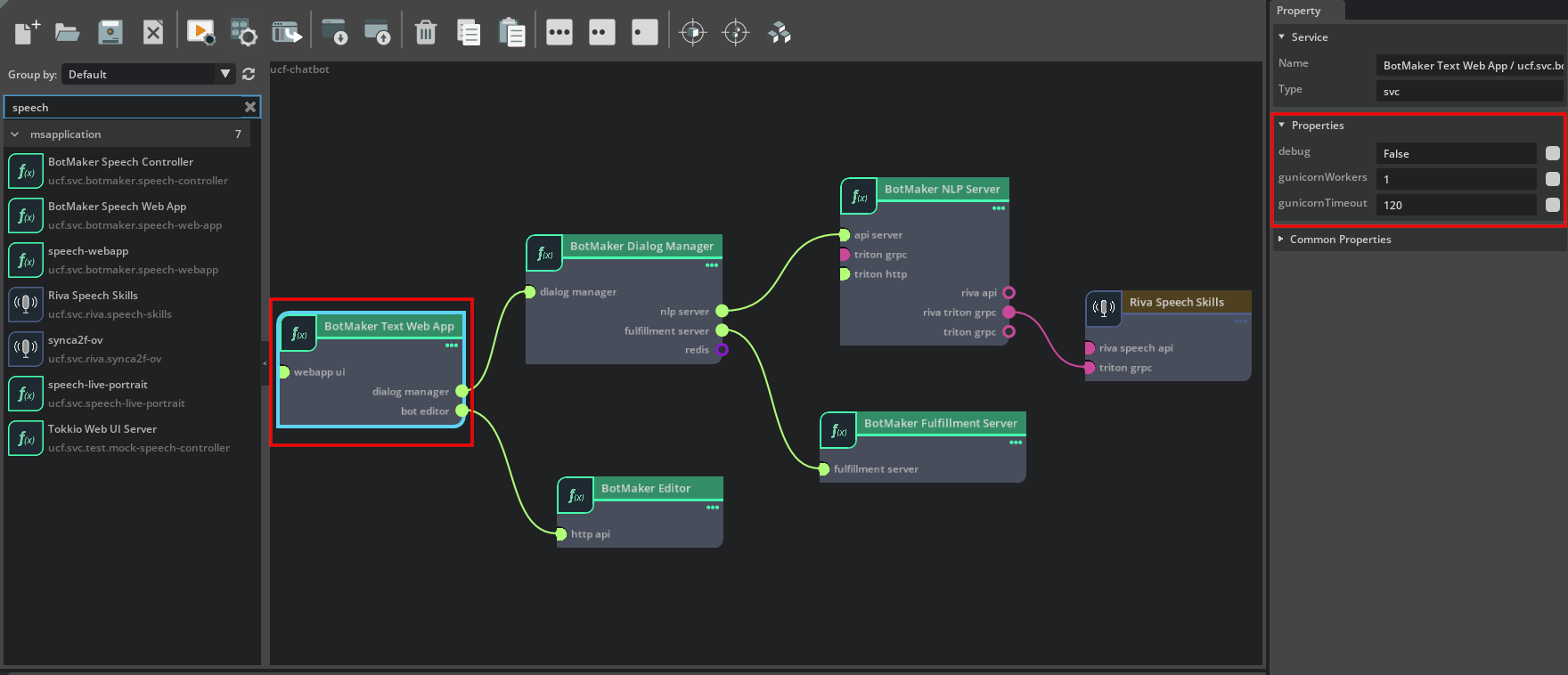Toggle the gunicornTimeout property checkbox
1568x675 pixels.
click(1553, 205)
